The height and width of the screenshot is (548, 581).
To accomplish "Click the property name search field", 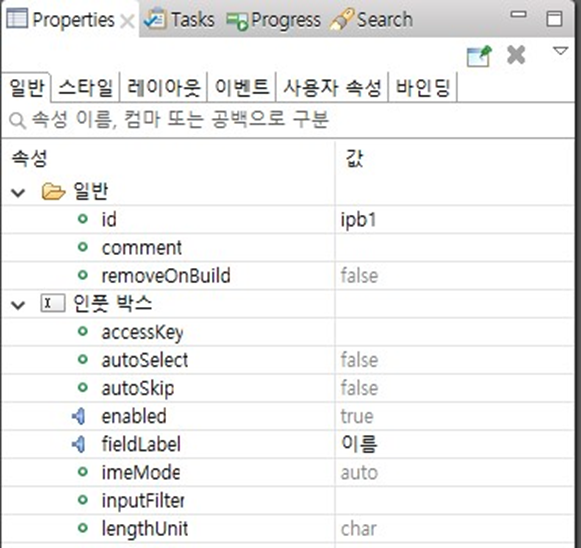I will (288, 120).
